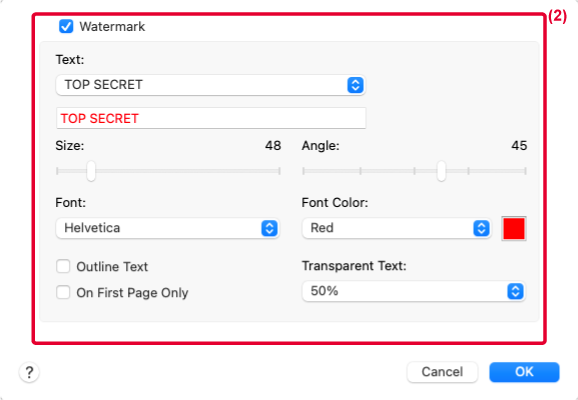The height and width of the screenshot is (400, 578).
Task: Click the Size slider handle
Action: pos(91,171)
